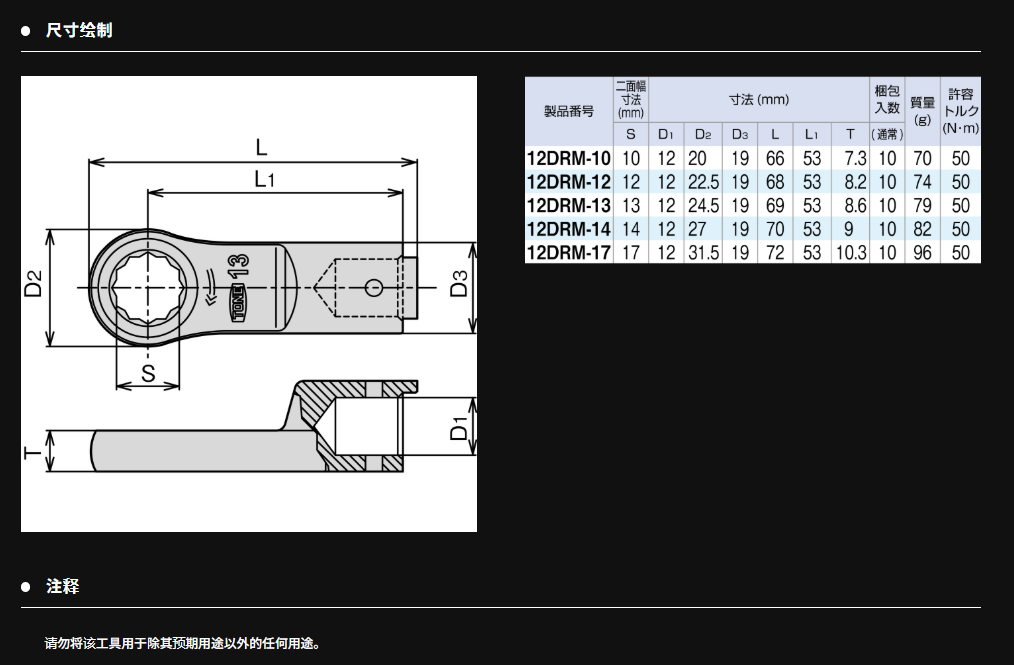1014x665 pixels.
Task: Click the 製品番号 column header
Action: pos(568,111)
